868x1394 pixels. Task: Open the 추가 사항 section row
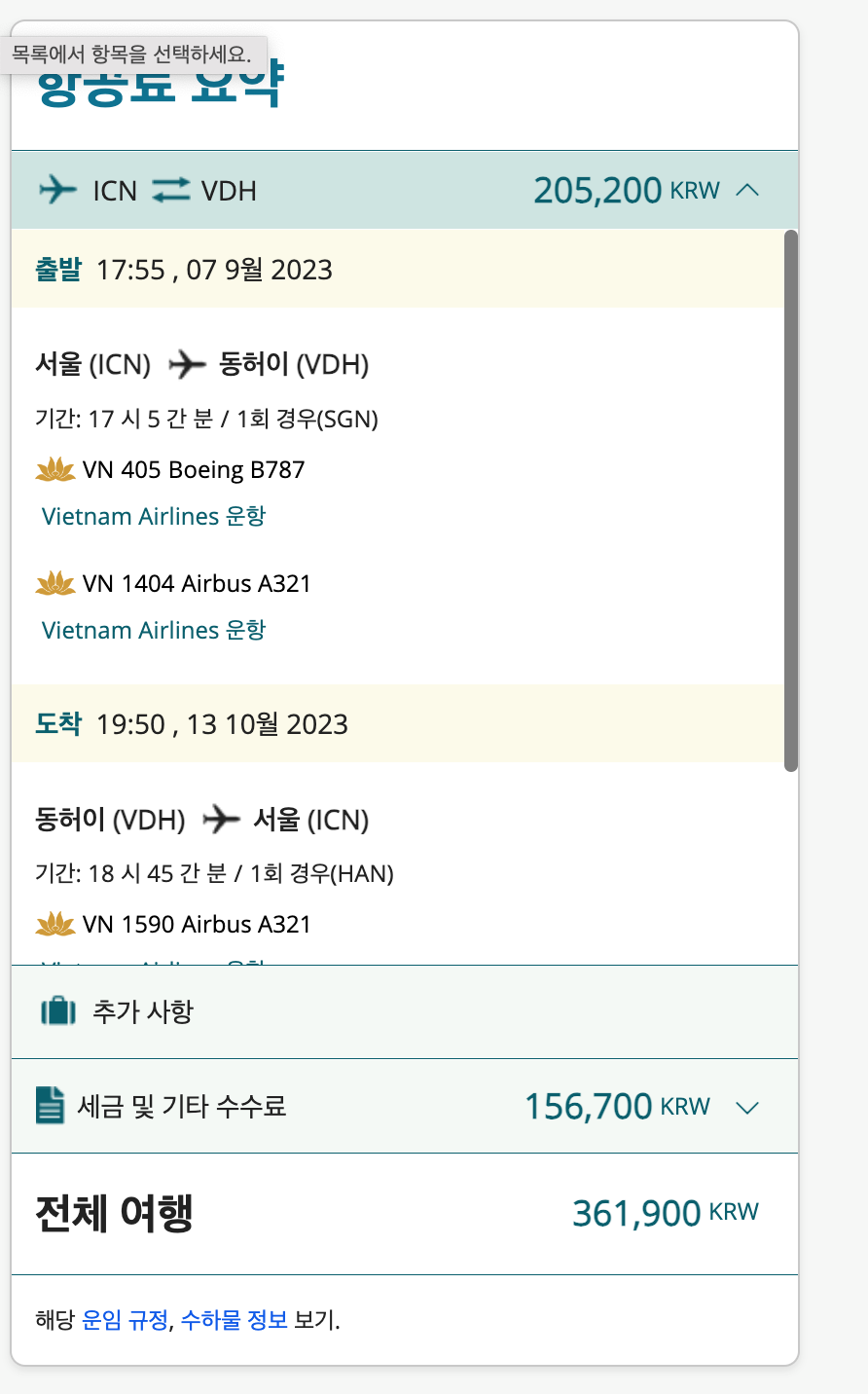[405, 1011]
